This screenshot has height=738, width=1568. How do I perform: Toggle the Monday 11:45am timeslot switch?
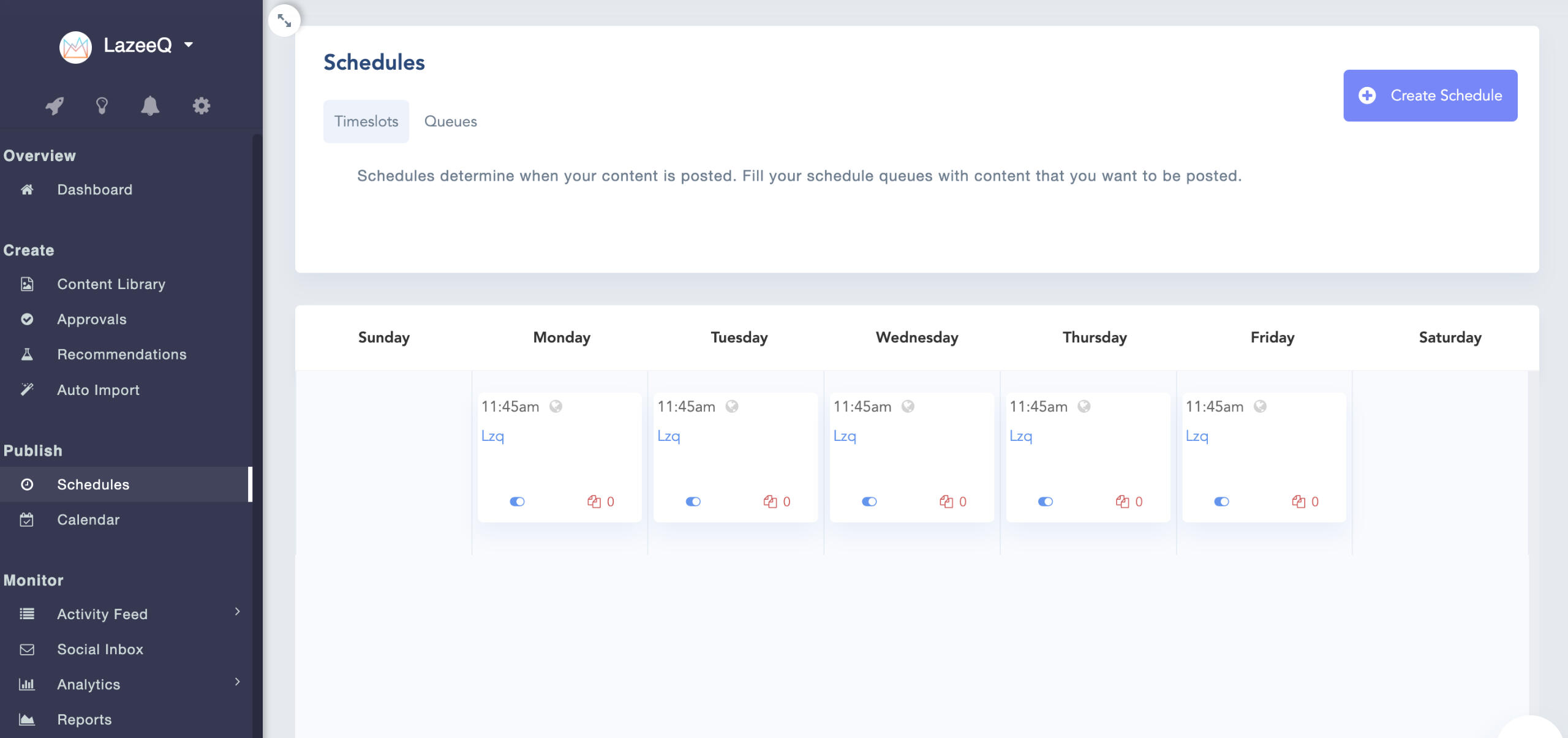tap(517, 502)
